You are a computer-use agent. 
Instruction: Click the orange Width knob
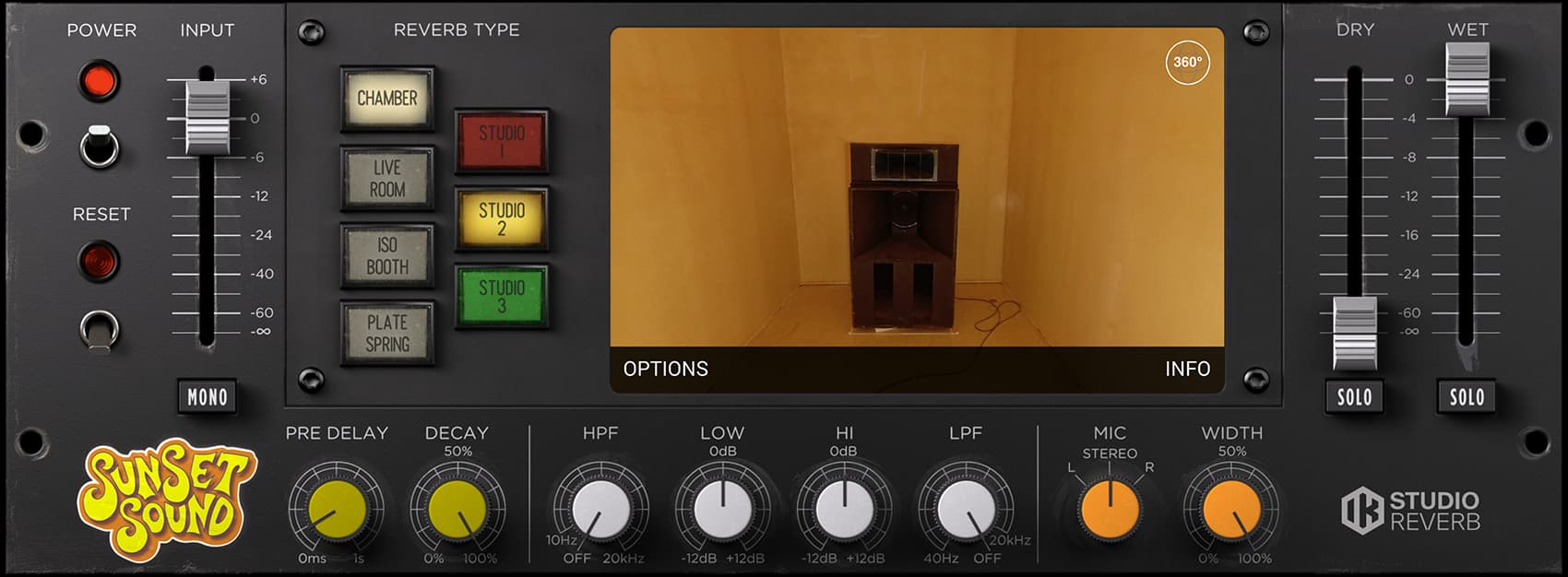pyautogui.click(x=1231, y=510)
